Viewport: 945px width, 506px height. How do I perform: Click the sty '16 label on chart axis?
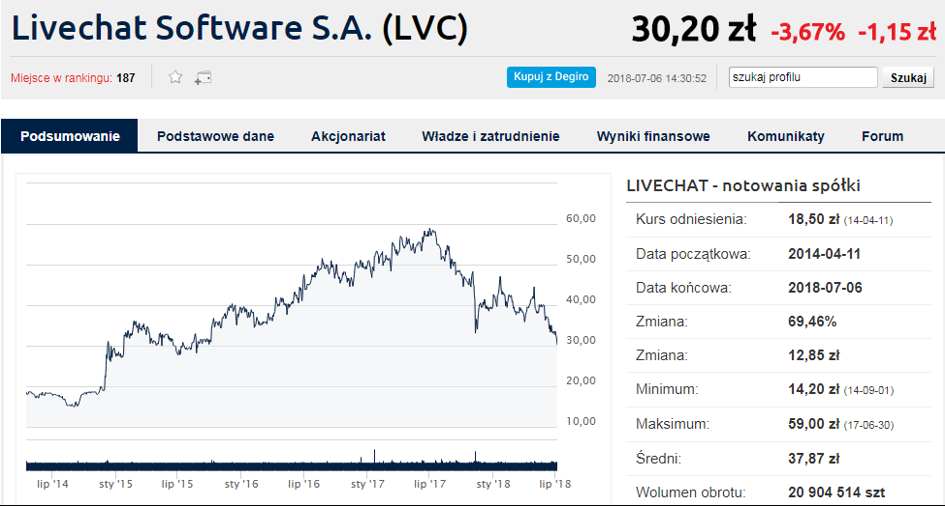[x=241, y=484]
